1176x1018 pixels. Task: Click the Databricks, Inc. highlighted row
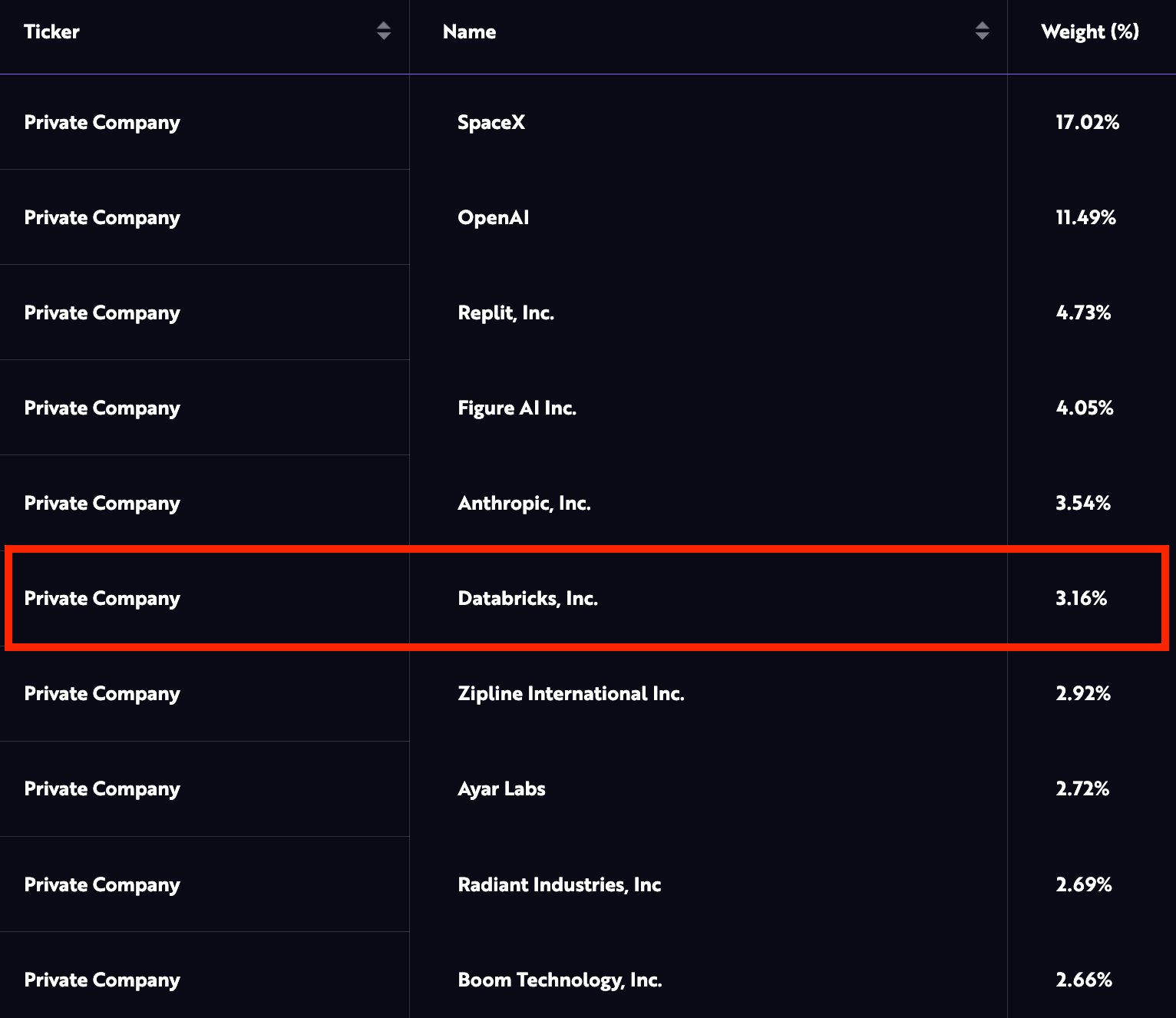[528, 598]
